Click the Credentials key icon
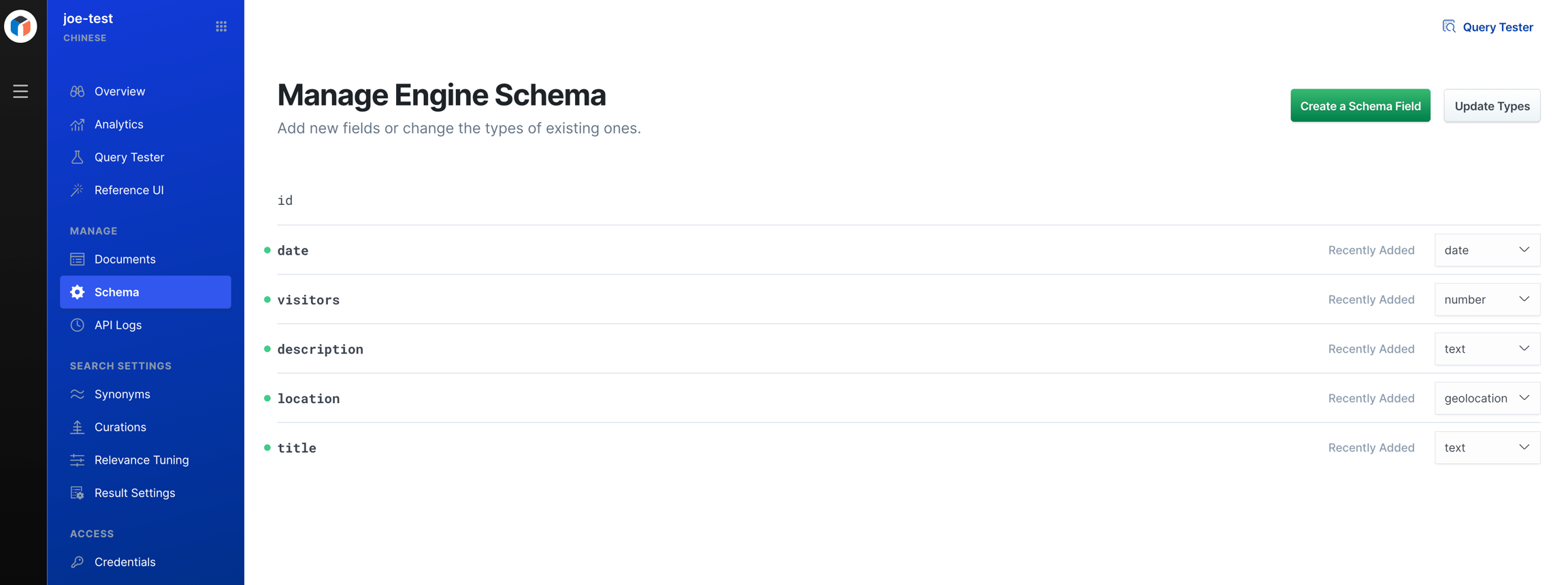The width and height of the screenshot is (1568, 585). click(78, 562)
